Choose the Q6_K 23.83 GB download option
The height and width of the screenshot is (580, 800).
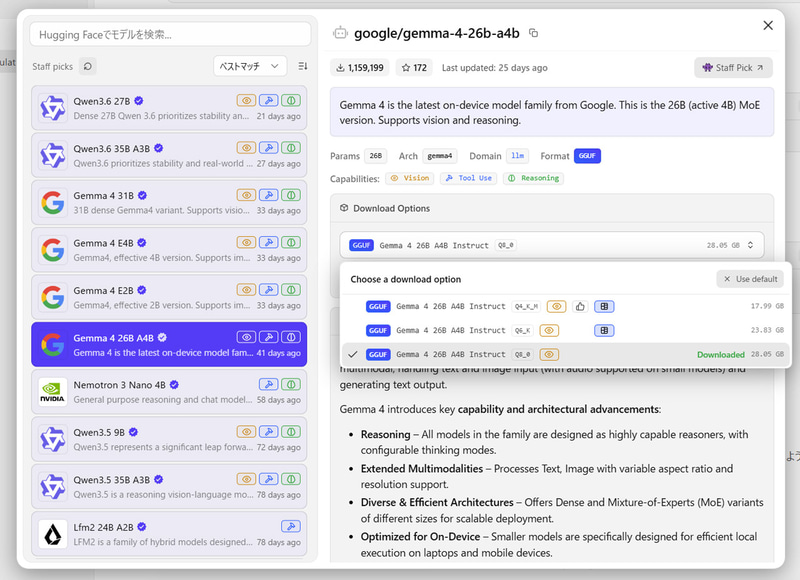[x=566, y=331]
